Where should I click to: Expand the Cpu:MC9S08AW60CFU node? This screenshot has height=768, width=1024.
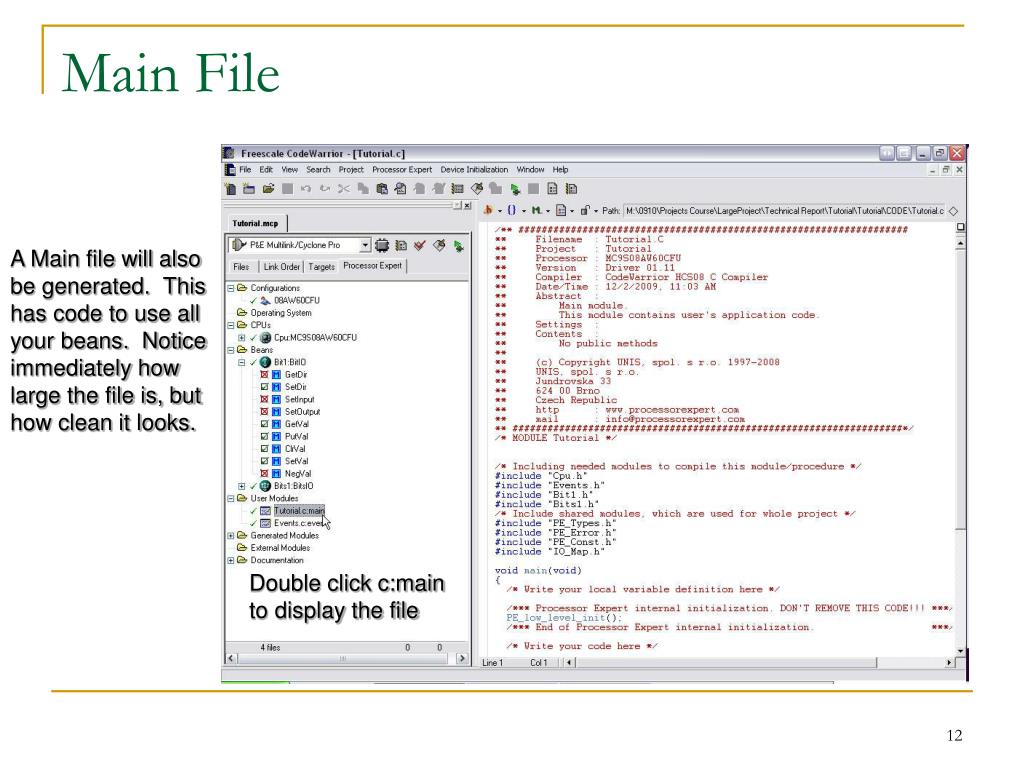[242, 338]
